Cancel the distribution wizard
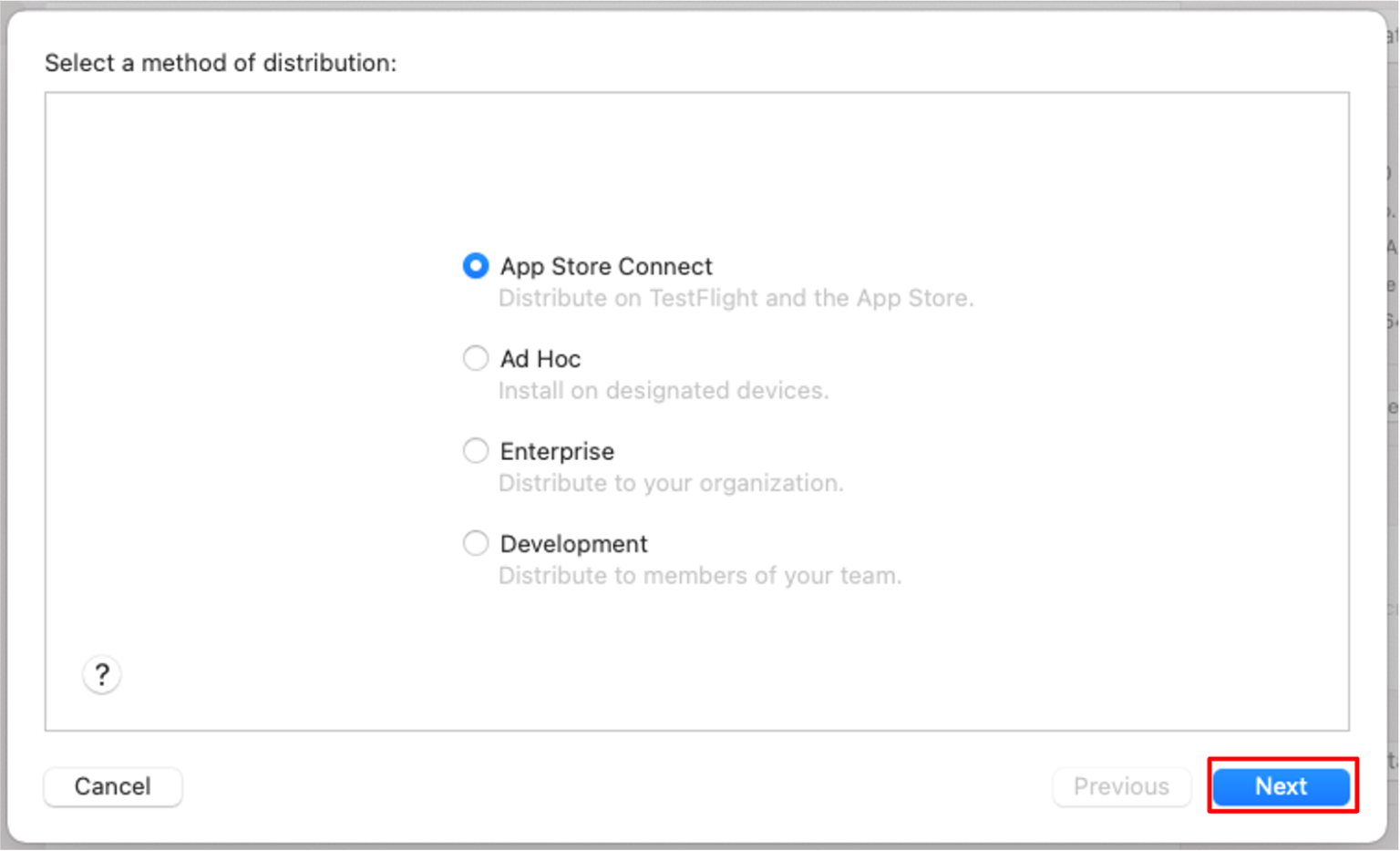 [112, 786]
